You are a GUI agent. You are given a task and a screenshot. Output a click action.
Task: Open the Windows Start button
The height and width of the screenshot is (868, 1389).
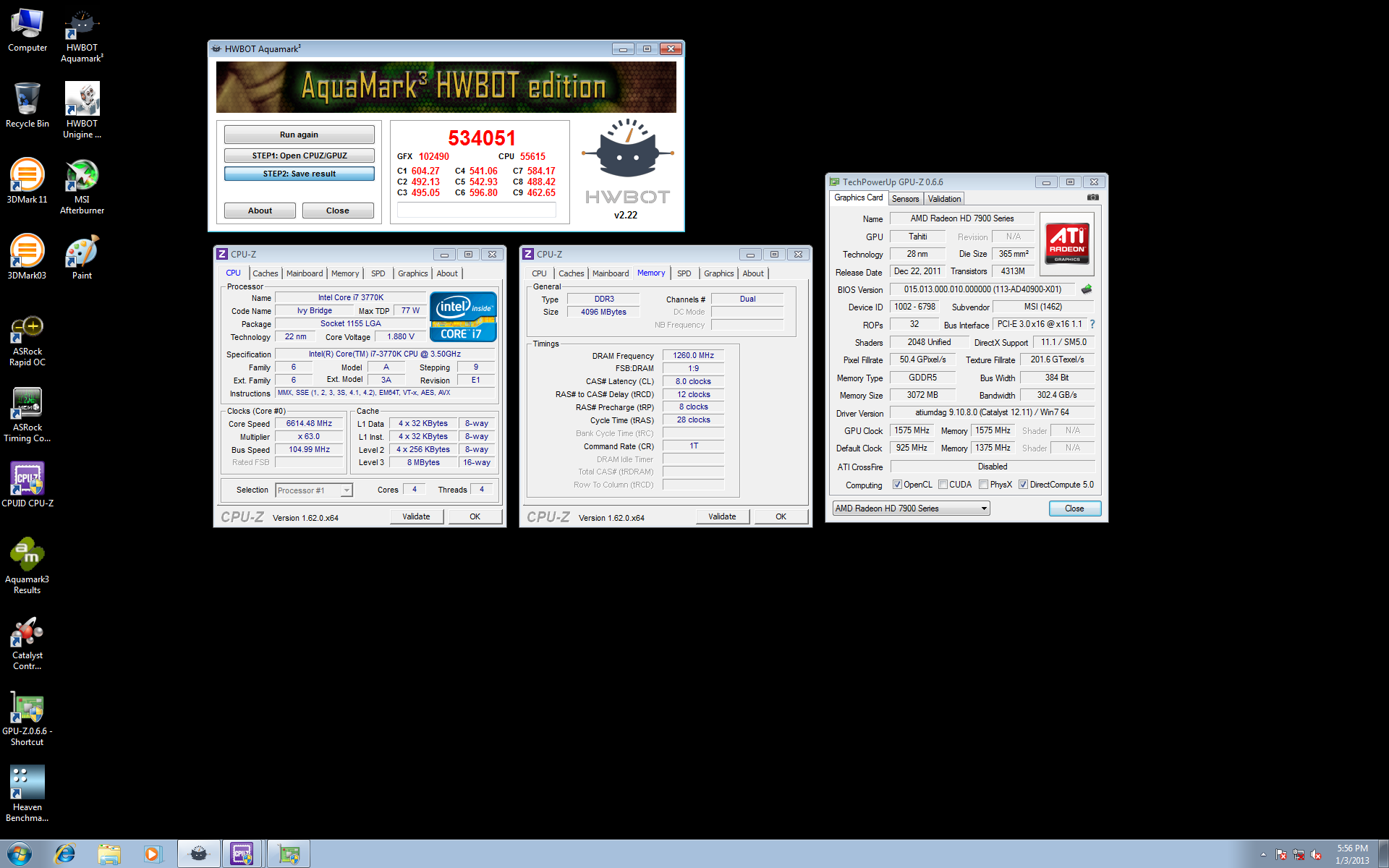click(20, 854)
